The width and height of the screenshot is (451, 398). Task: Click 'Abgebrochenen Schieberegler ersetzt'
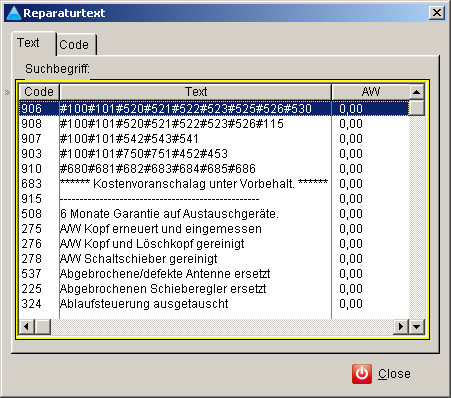click(163, 289)
